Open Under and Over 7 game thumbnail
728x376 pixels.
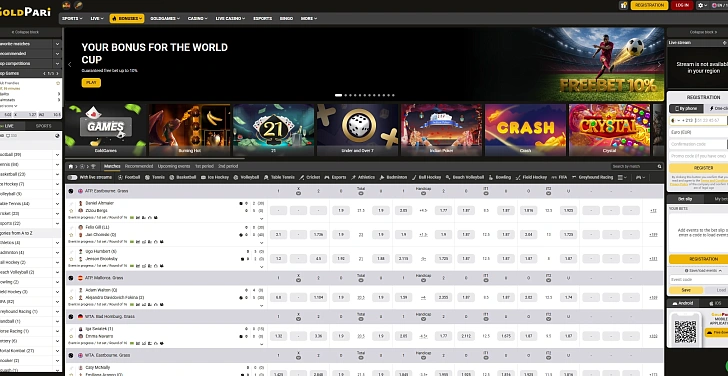pos(358,130)
